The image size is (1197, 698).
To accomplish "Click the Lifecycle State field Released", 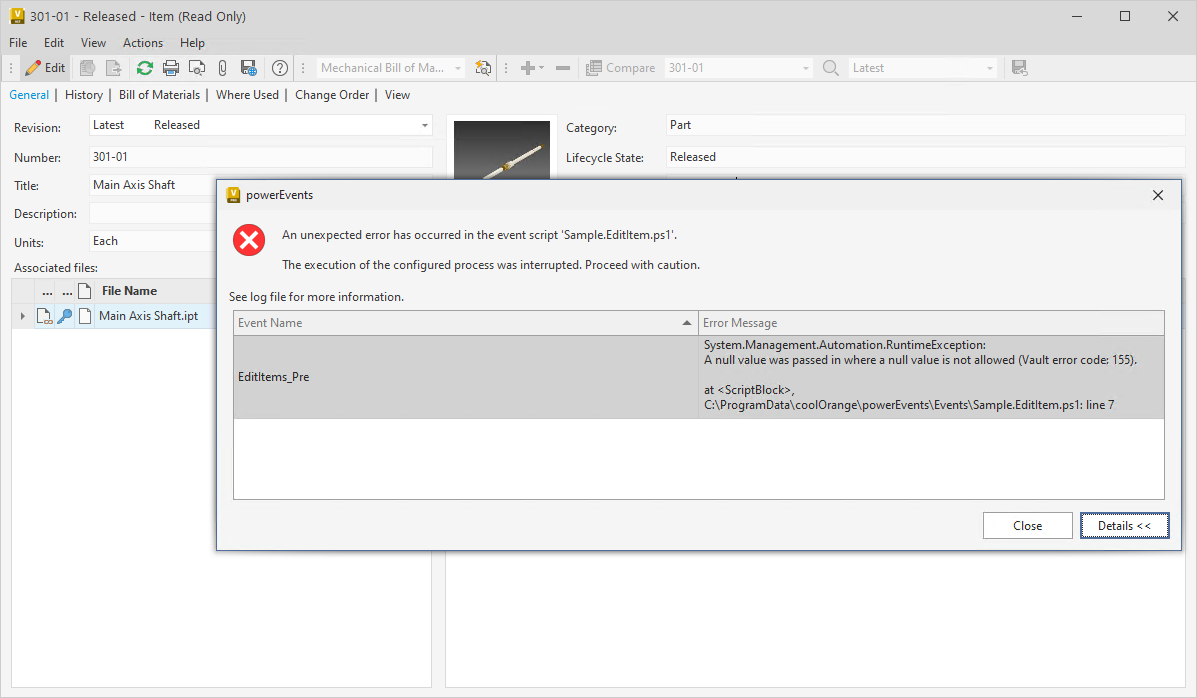I will click(x=925, y=157).
